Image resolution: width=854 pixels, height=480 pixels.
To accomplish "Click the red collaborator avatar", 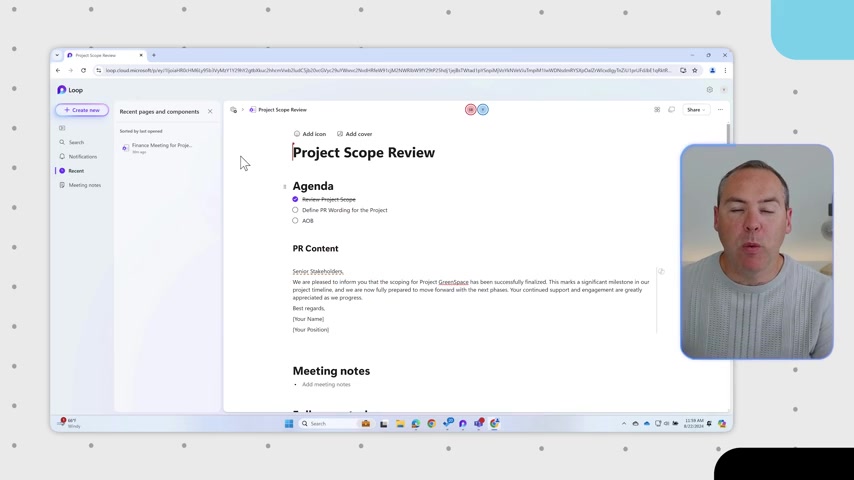I will click(x=470, y=110).
